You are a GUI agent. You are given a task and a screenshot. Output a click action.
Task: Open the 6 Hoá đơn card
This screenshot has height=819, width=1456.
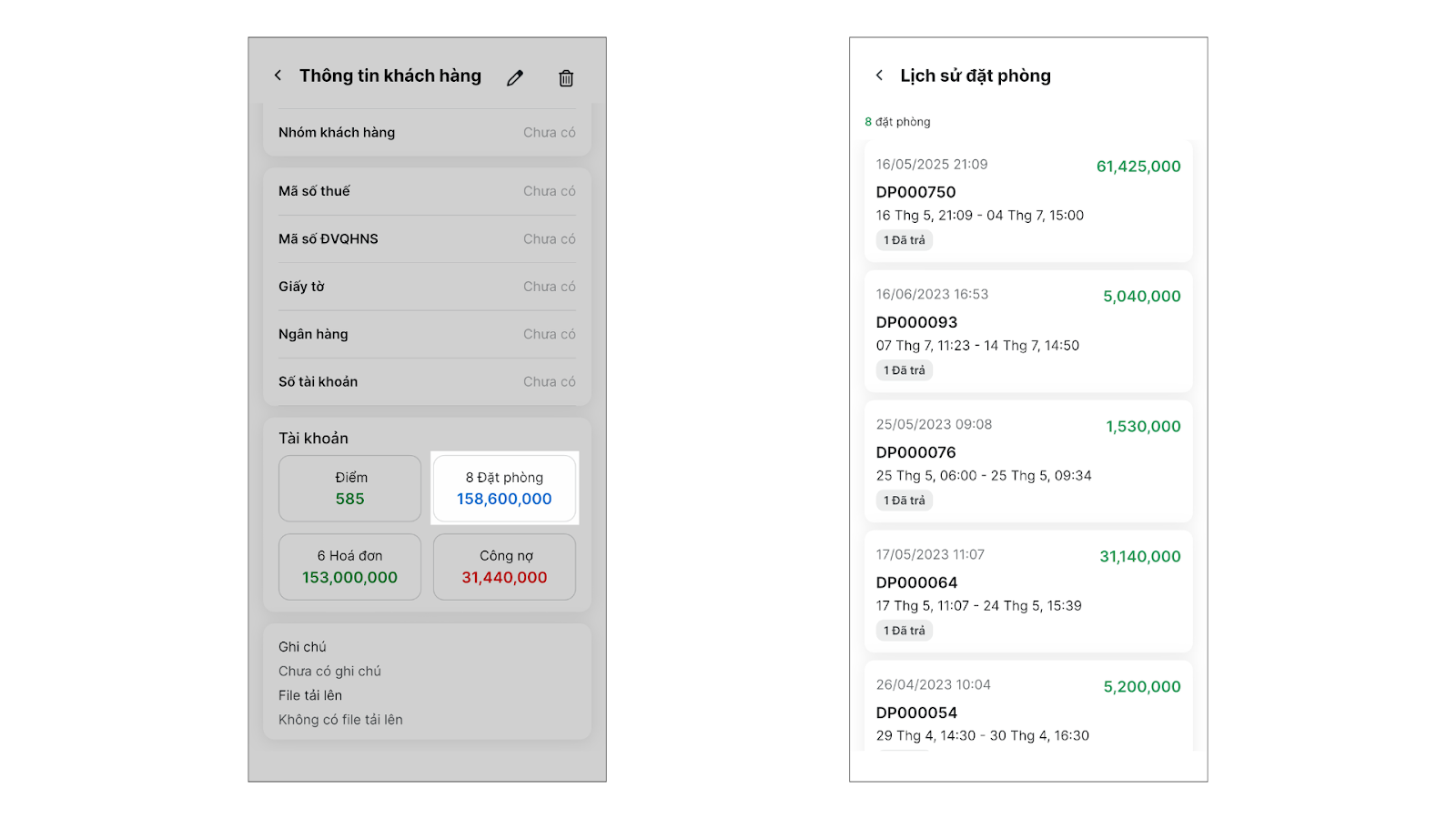[x=349, y=567]
